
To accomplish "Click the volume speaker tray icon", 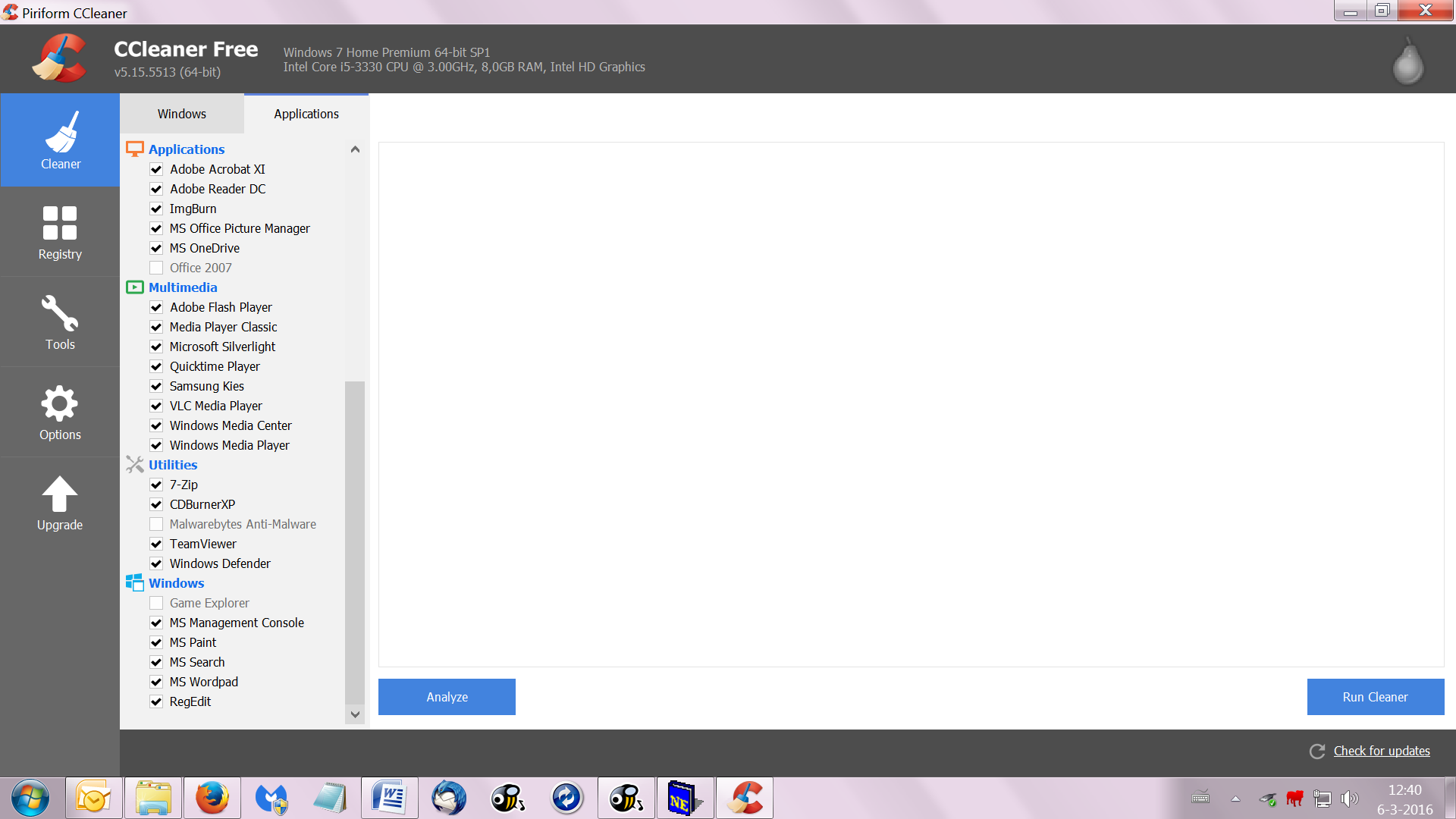I will click(x=1349, y=799).
